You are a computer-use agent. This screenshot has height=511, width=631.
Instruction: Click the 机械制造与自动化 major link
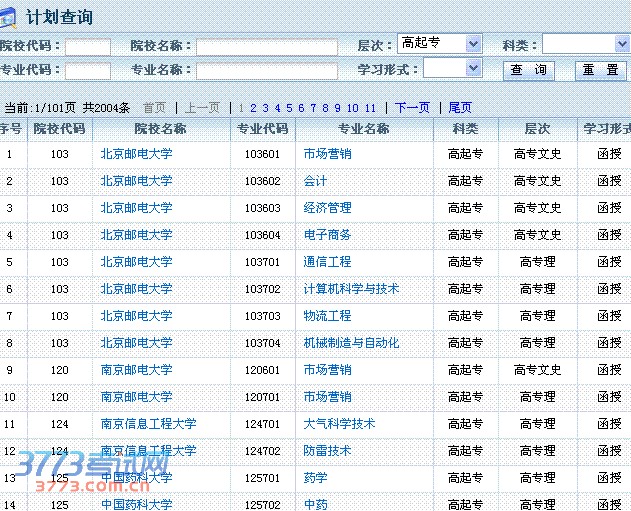click(351, 343)
